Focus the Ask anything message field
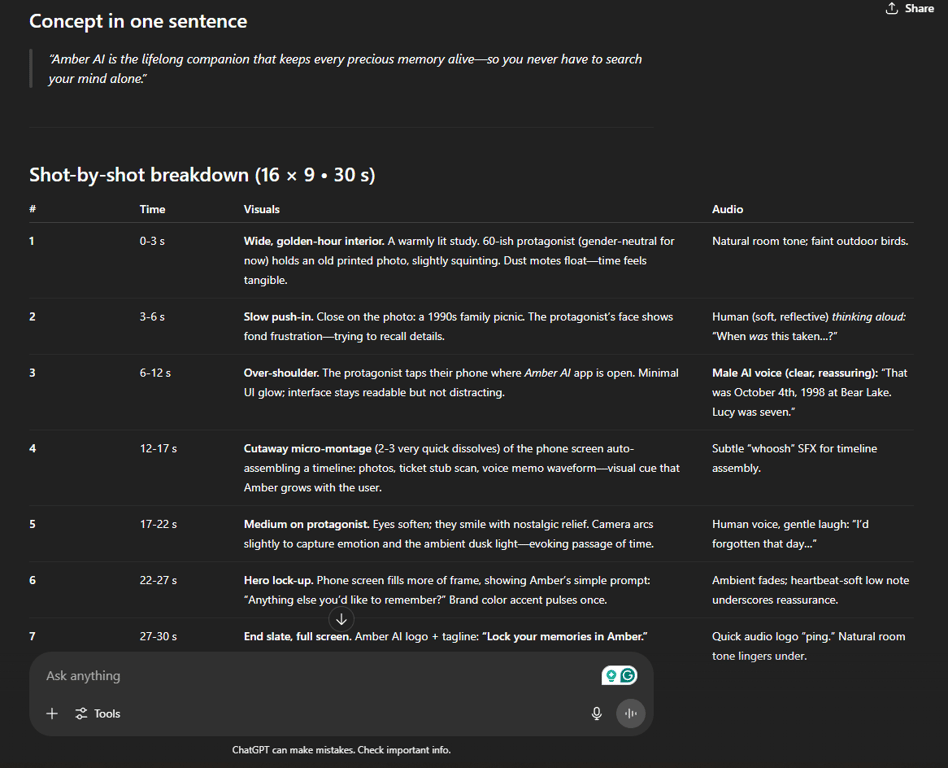948x768 pixels. tap(314, 675)
